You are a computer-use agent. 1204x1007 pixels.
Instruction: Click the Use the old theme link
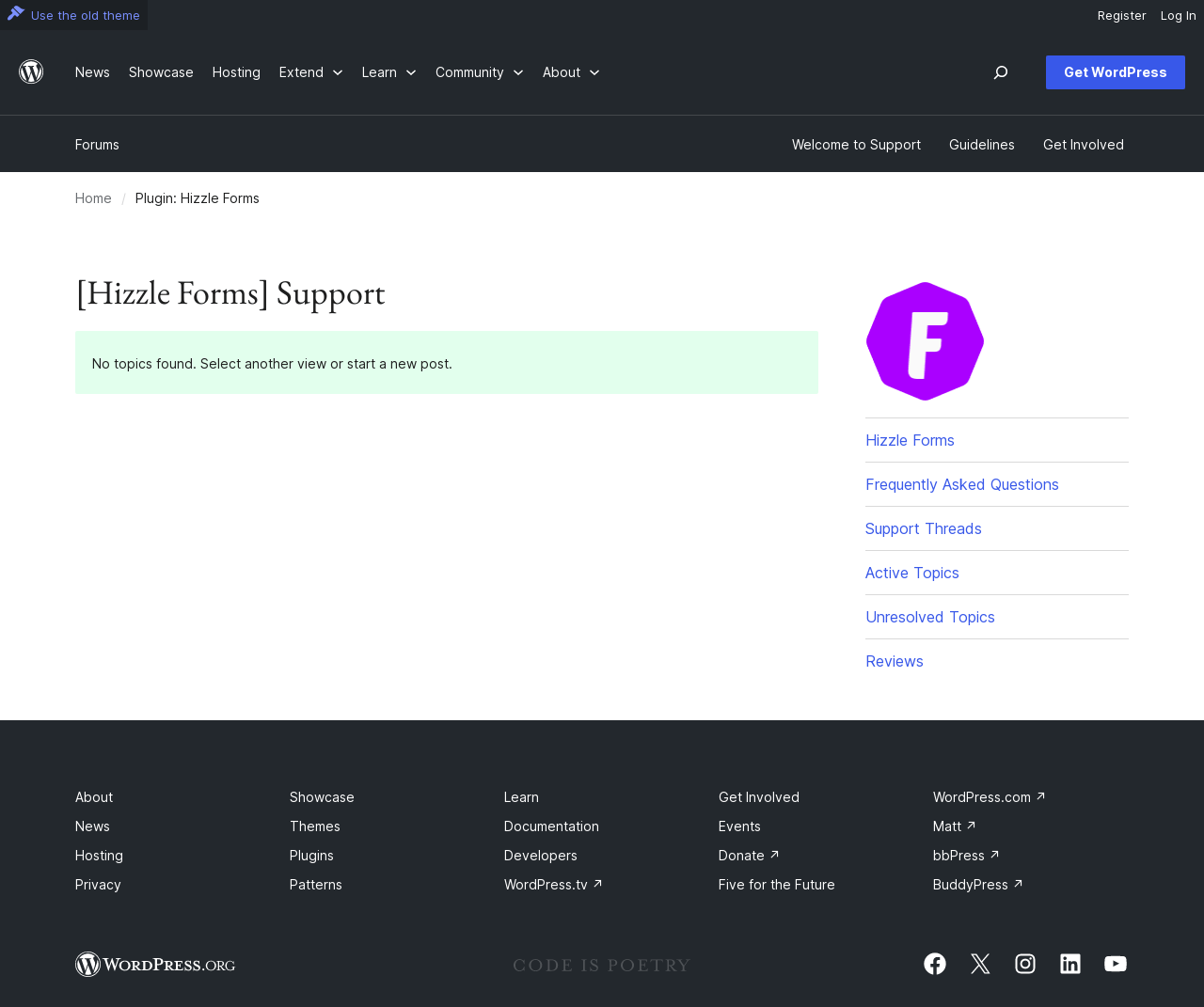point(73,15)
